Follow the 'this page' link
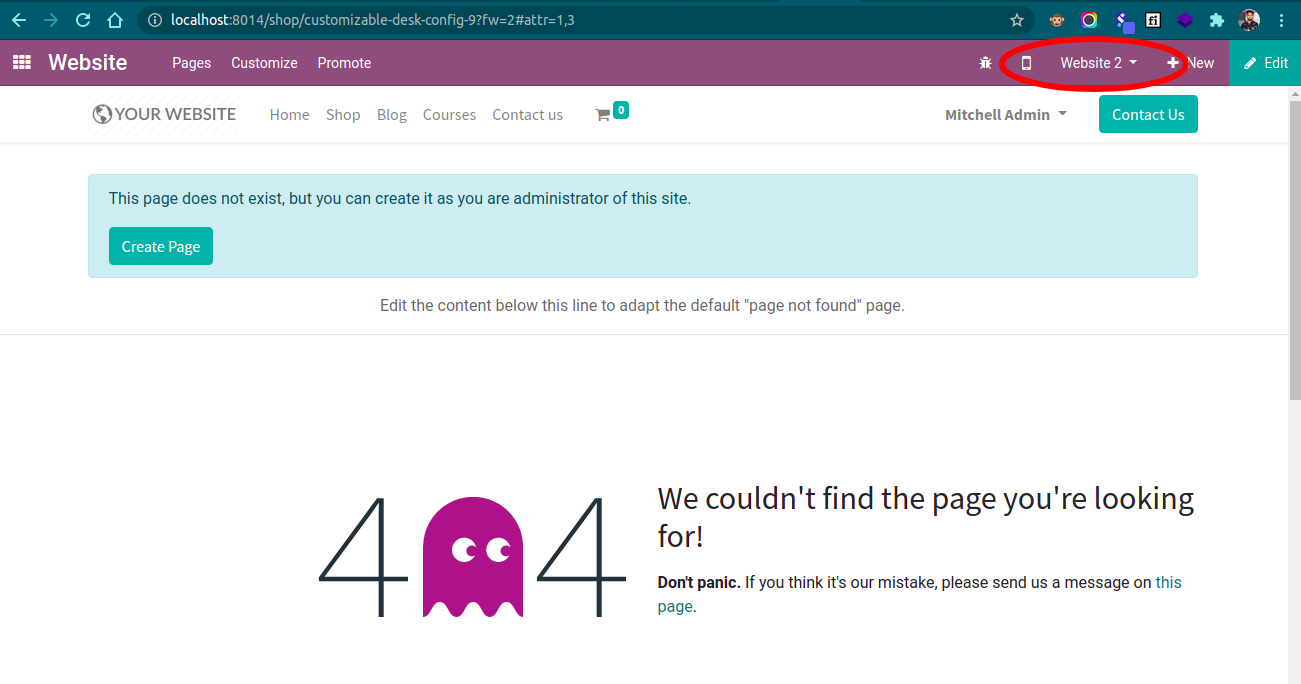1301x684 pixels. (x=1168, y=583)
